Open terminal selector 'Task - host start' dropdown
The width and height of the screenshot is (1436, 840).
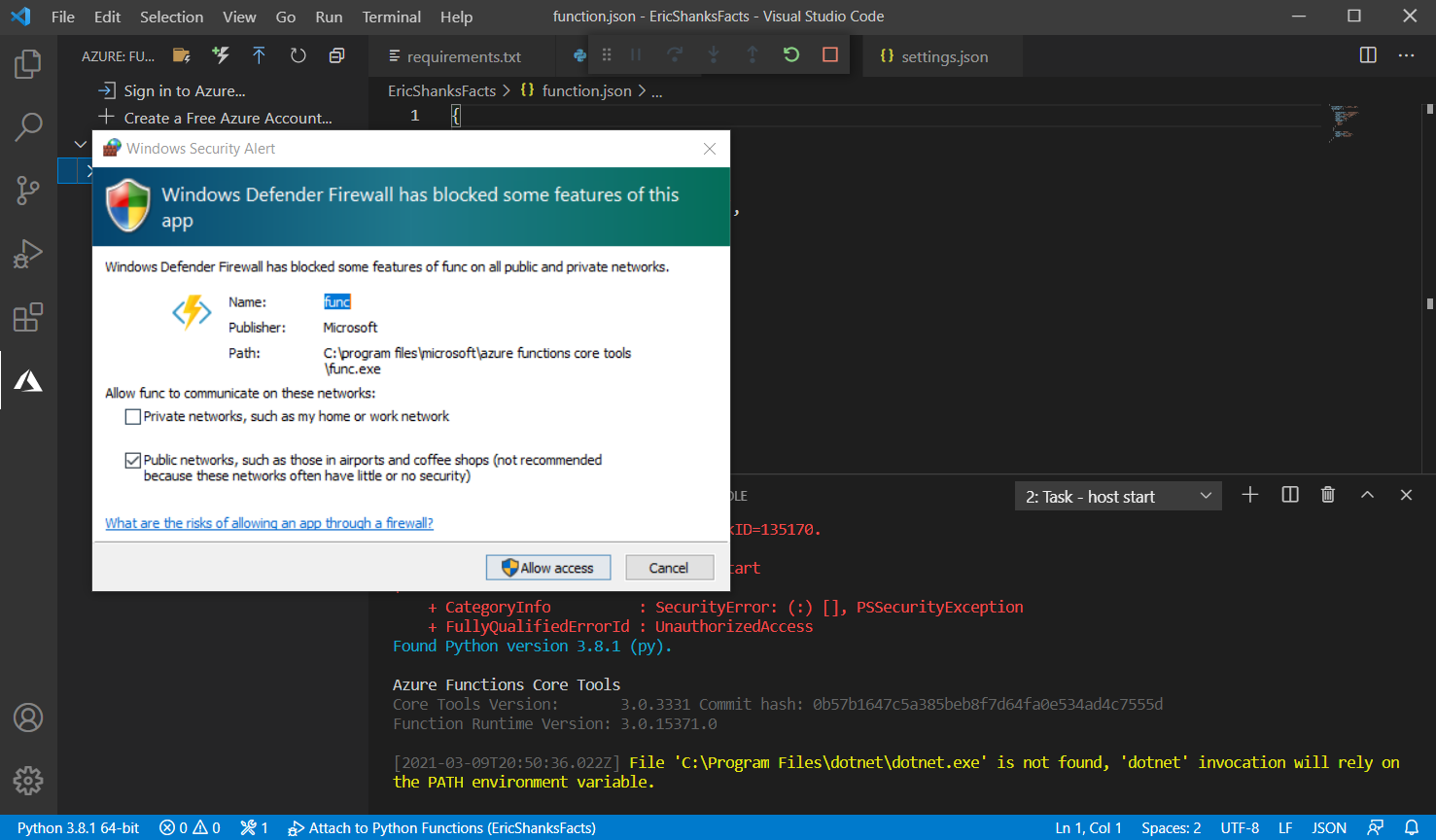1118,497
